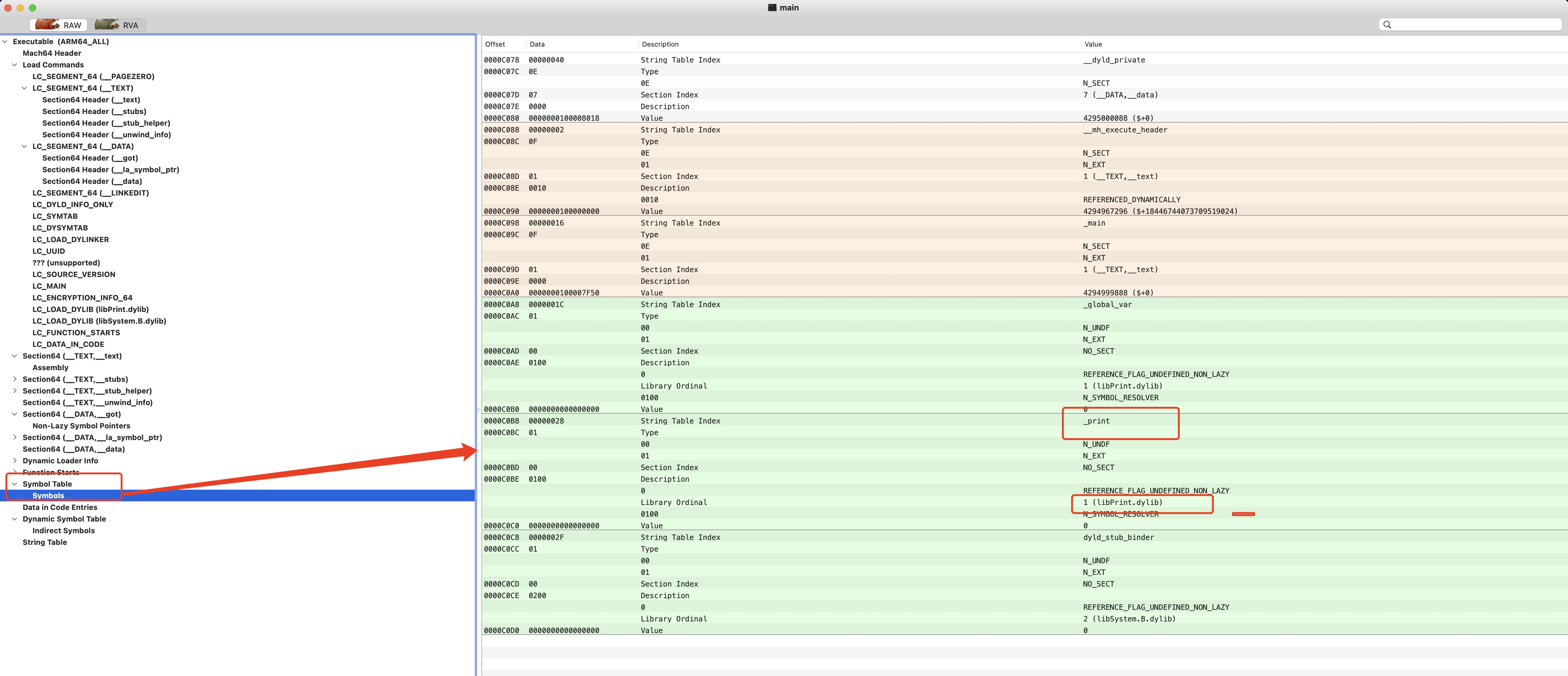
Task: Select Mach64 Header in tree
Action: [52, 53]
